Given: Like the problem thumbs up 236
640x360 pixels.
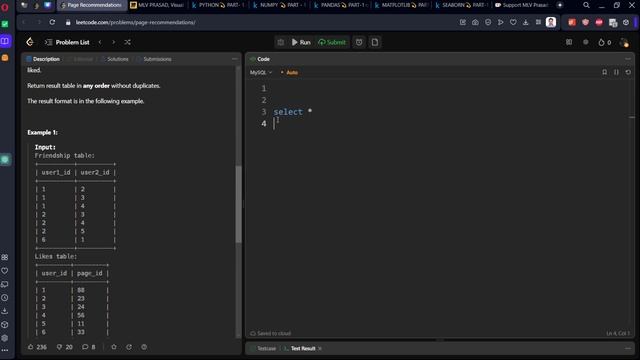Looking at the screenshot, I should point(37,347).
